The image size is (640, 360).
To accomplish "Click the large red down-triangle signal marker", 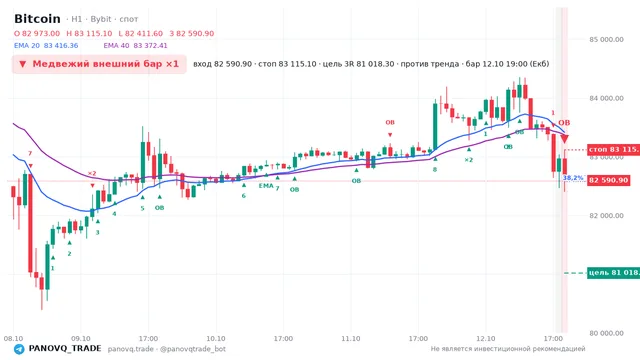I will click(x=564, y=139).
